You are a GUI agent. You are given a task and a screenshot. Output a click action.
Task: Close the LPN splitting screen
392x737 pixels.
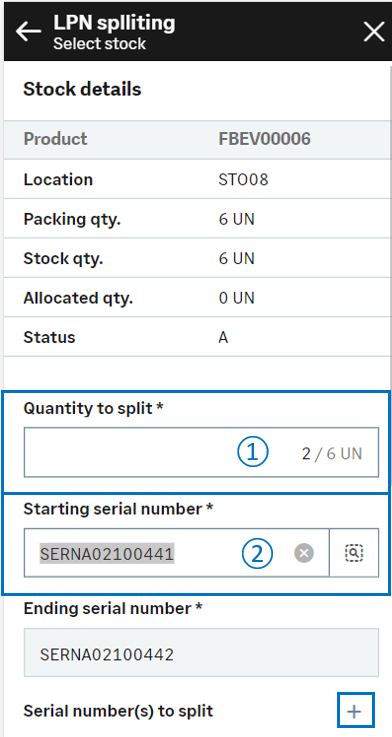(x=374, y=32)
